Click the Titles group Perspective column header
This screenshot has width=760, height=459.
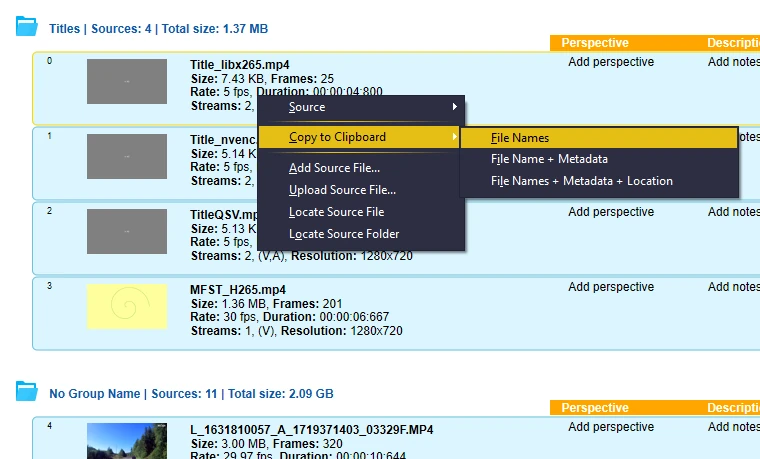(x=595, y=43)
